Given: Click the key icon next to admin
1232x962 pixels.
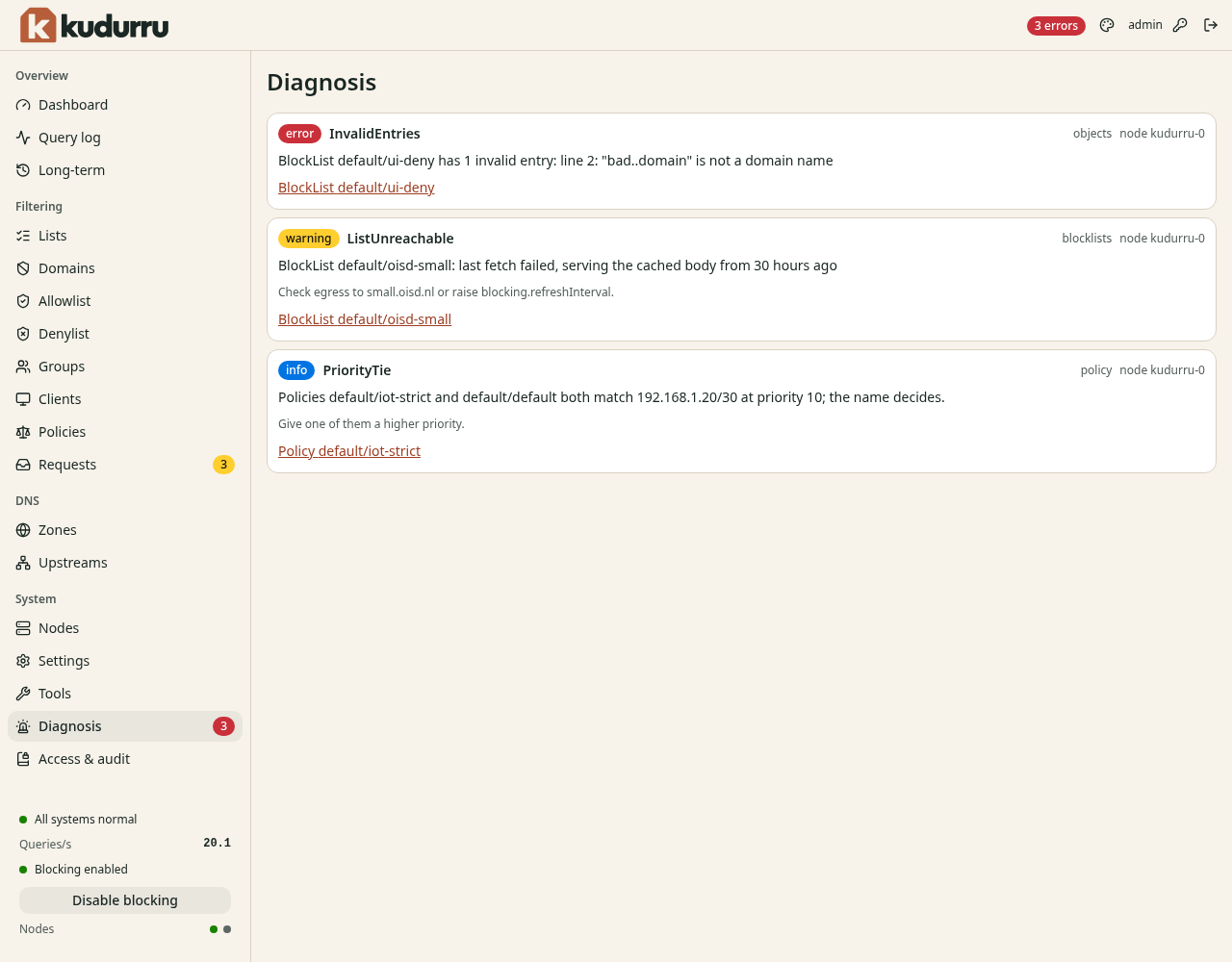Looking at the screenshot, I should click(x=1180, y=25).
